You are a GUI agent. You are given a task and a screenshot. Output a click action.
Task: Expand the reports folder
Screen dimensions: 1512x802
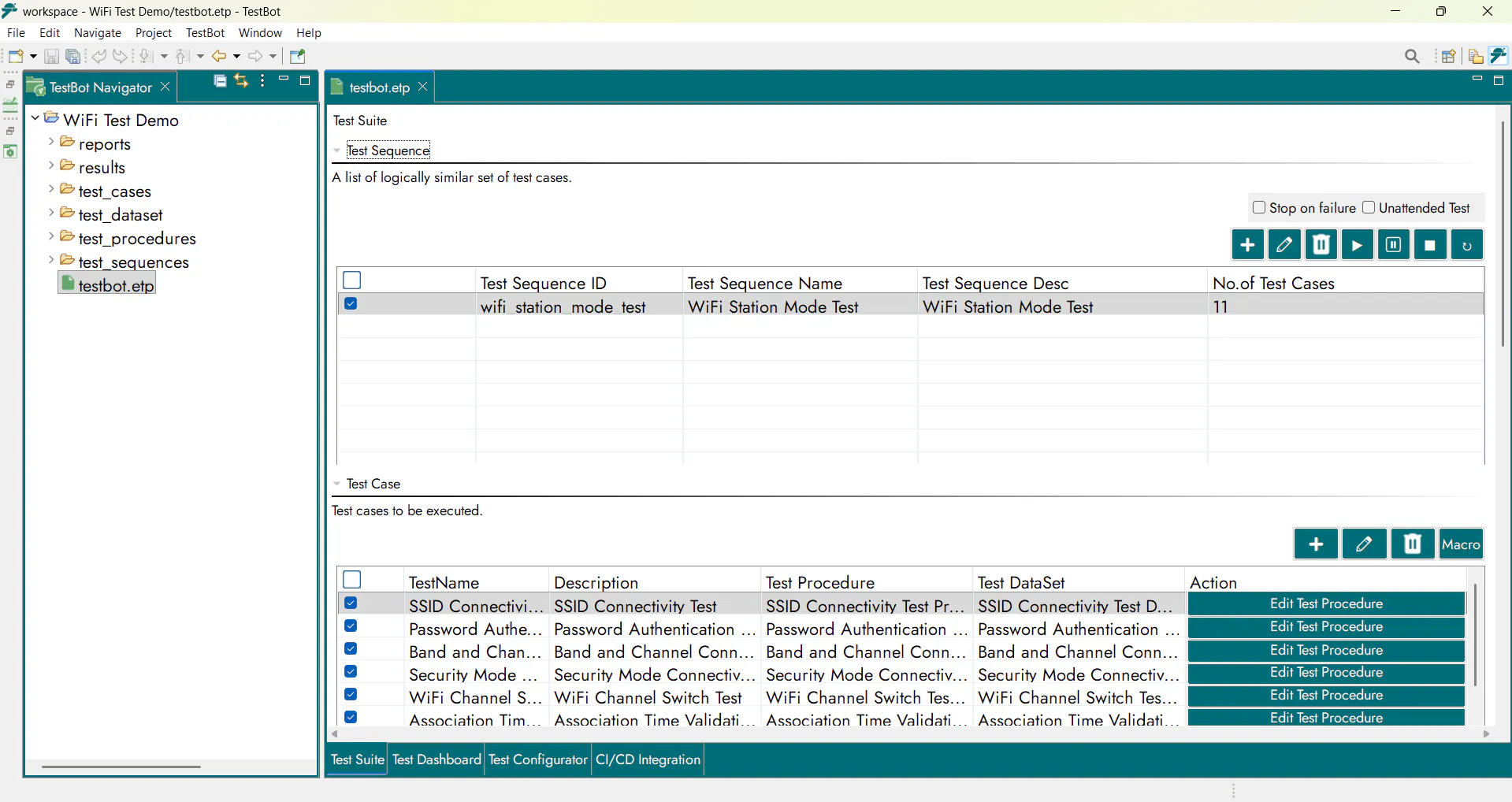pyautogui.click(x=51, y=142)
